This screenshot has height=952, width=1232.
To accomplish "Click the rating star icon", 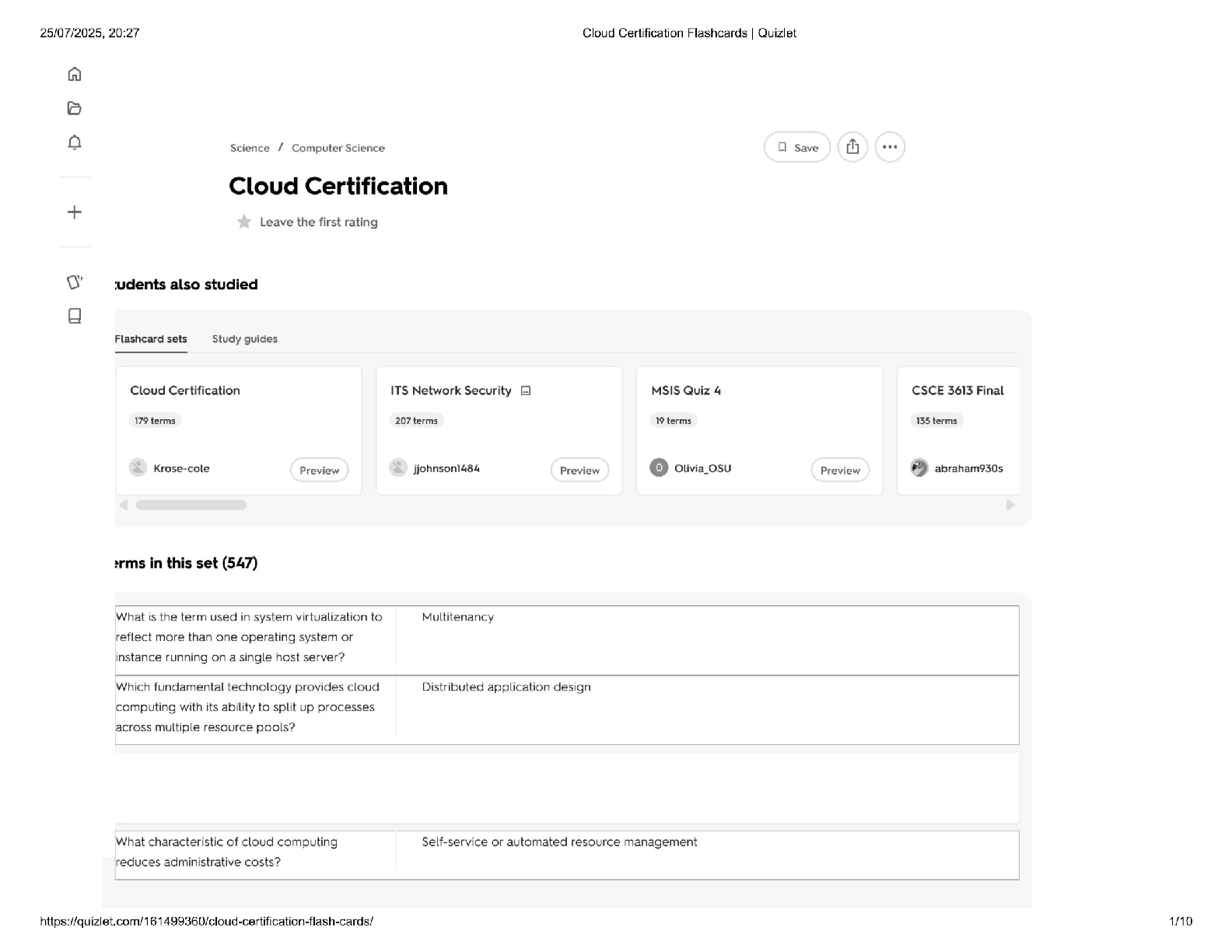I will [244, 222].
